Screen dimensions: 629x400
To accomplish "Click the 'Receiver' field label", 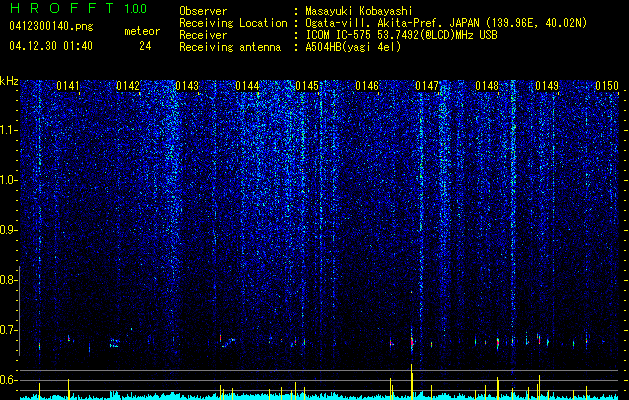I will (x=203, y=35).
